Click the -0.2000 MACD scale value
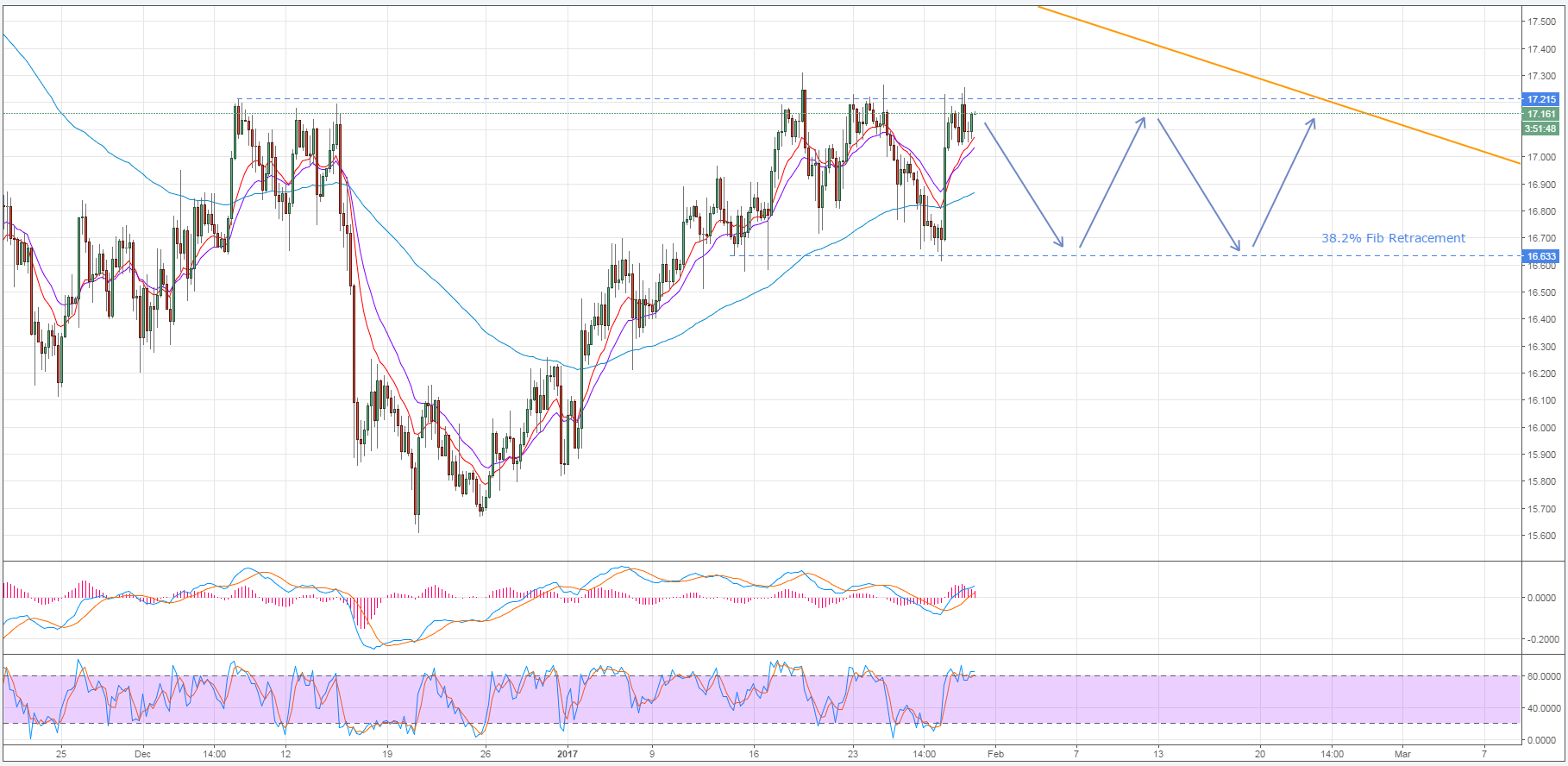Screen dimensions: 1568x766 coord(1542,639)
